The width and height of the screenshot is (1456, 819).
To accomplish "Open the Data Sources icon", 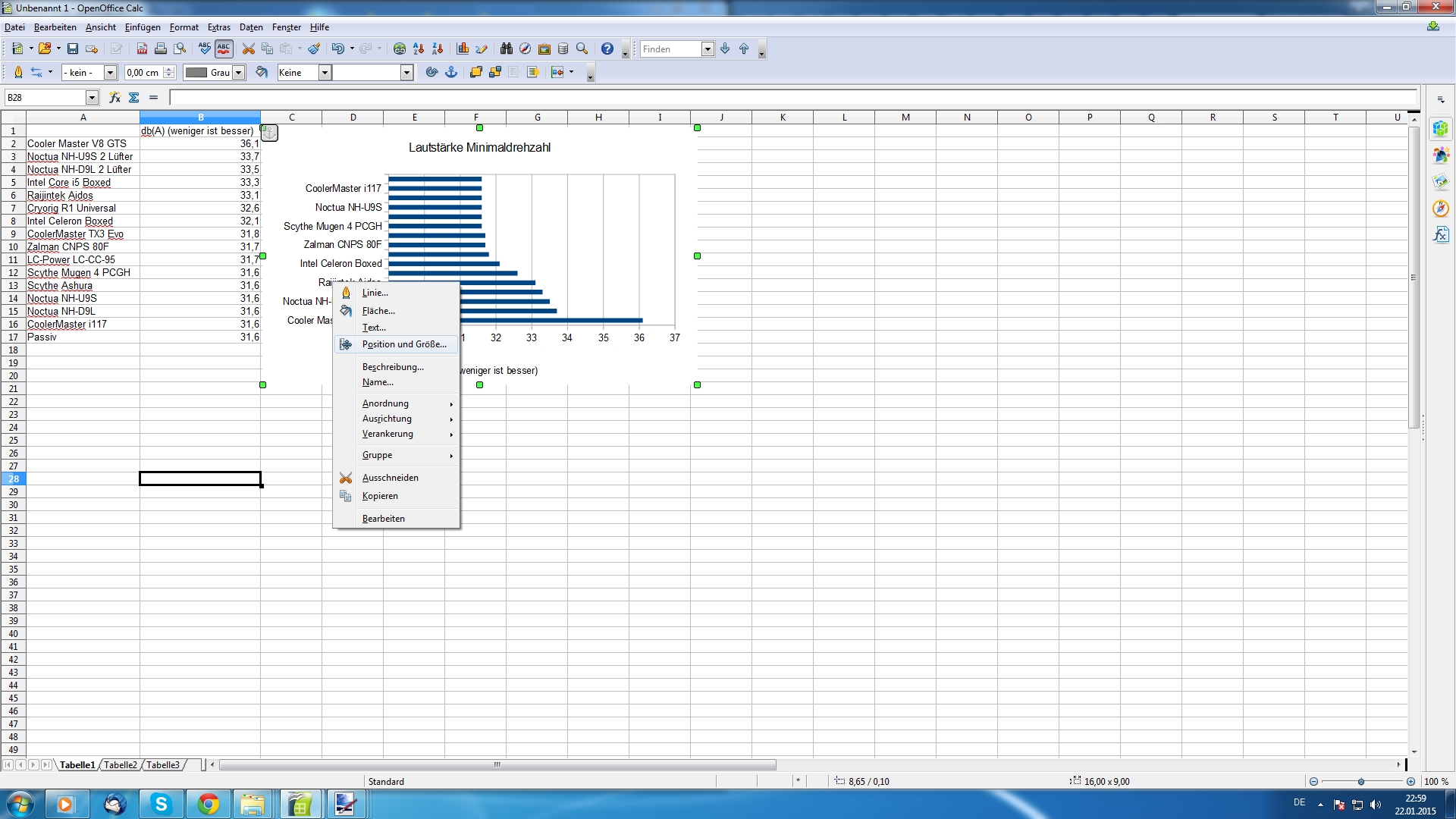I will click(x=563, y=49).
